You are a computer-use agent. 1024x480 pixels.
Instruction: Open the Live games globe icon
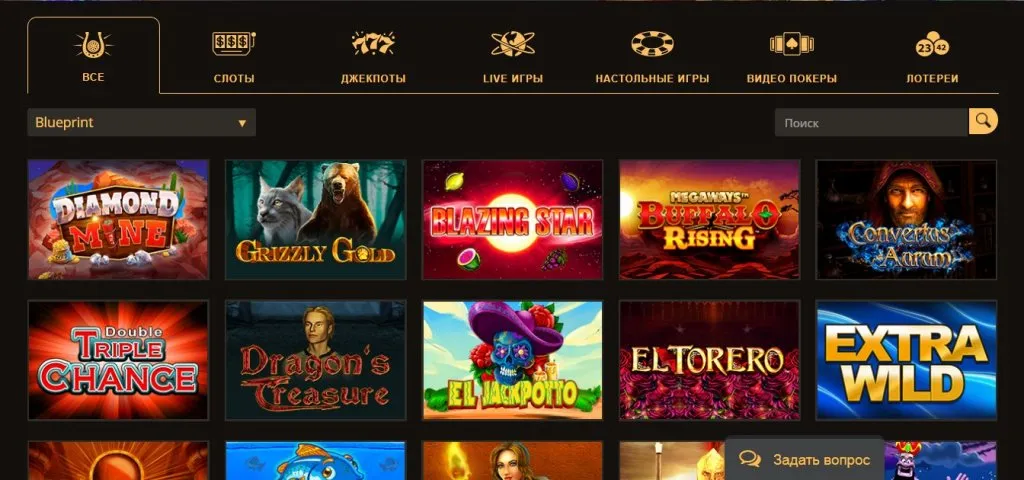click(x=513, y=44)
